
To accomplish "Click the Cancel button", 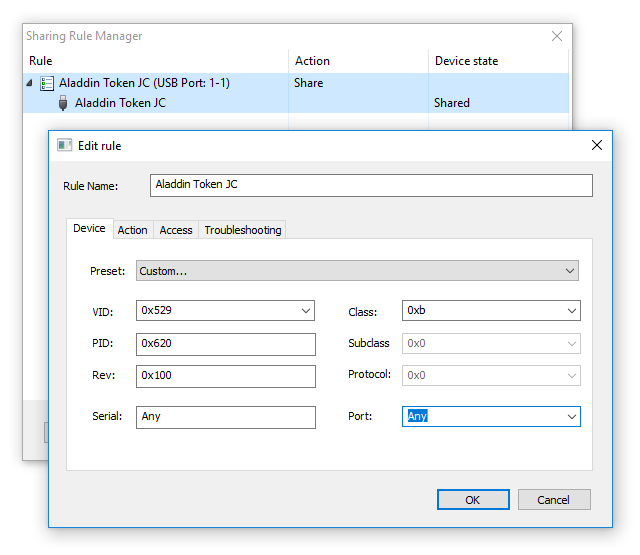I will (554, 500).
